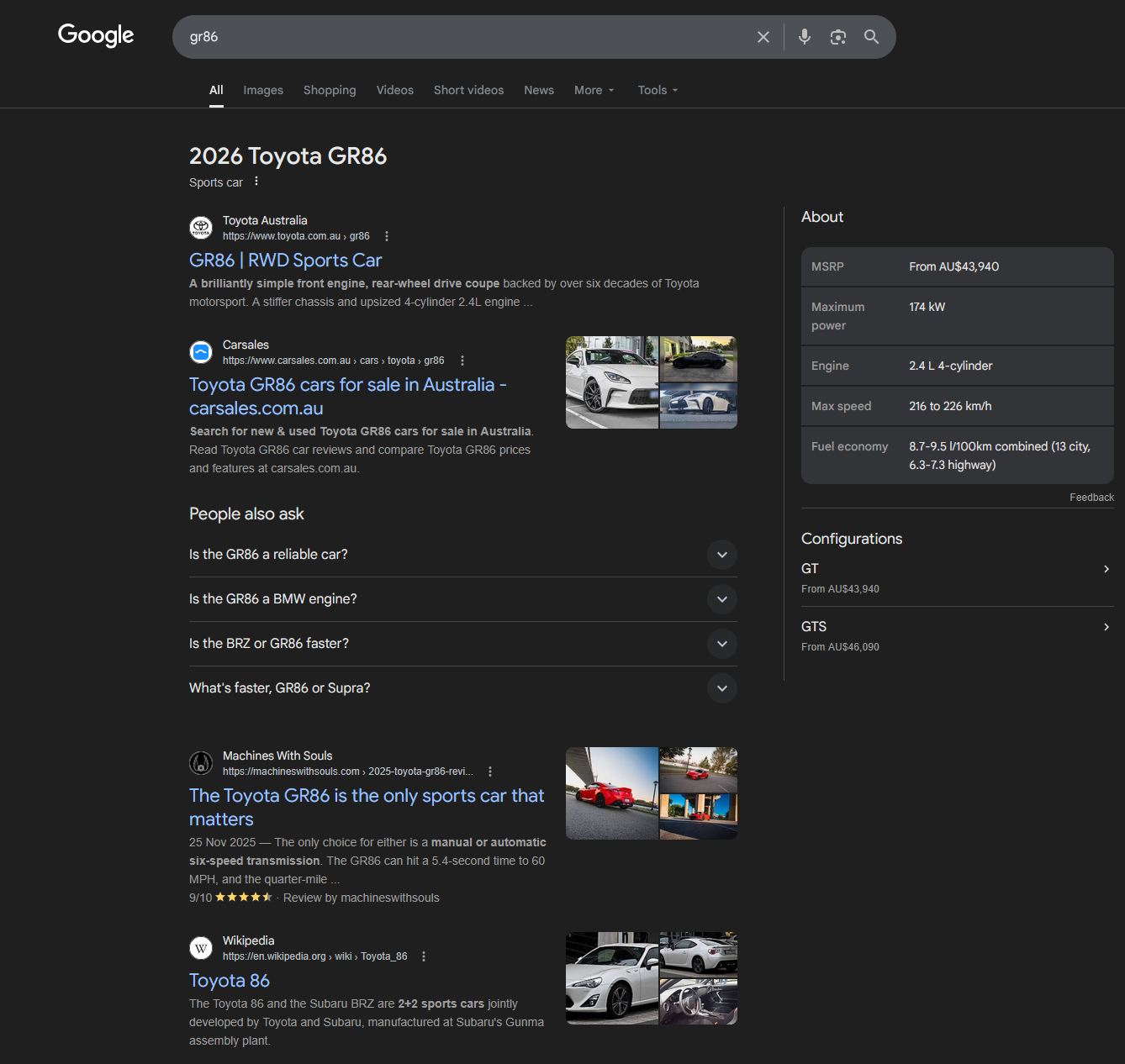Open 'GR86 | RWD Sports Car' result
The height and width of the screenshot is (1064, 1125).
286,261
